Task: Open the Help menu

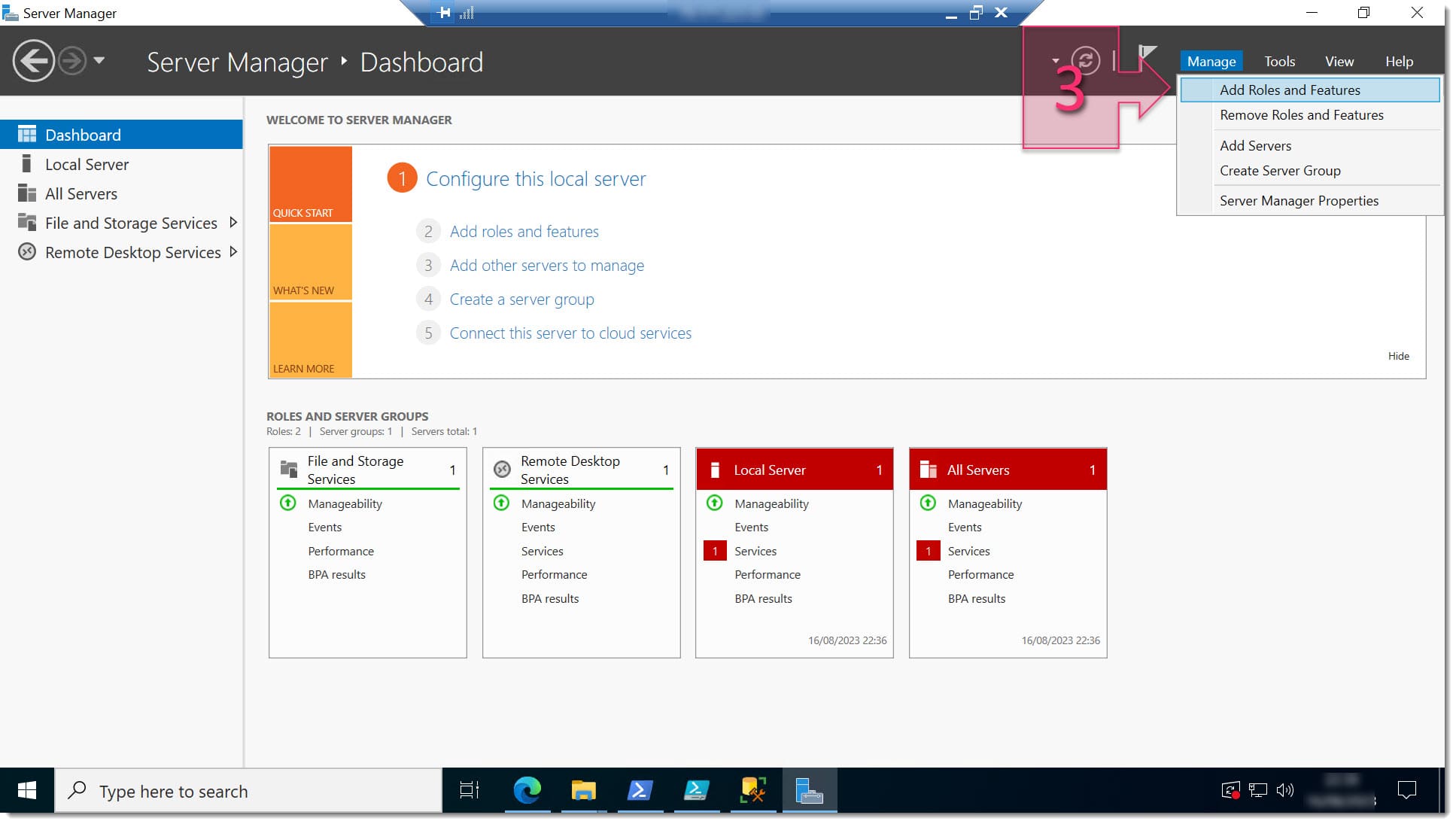Action: (1399, 61)
